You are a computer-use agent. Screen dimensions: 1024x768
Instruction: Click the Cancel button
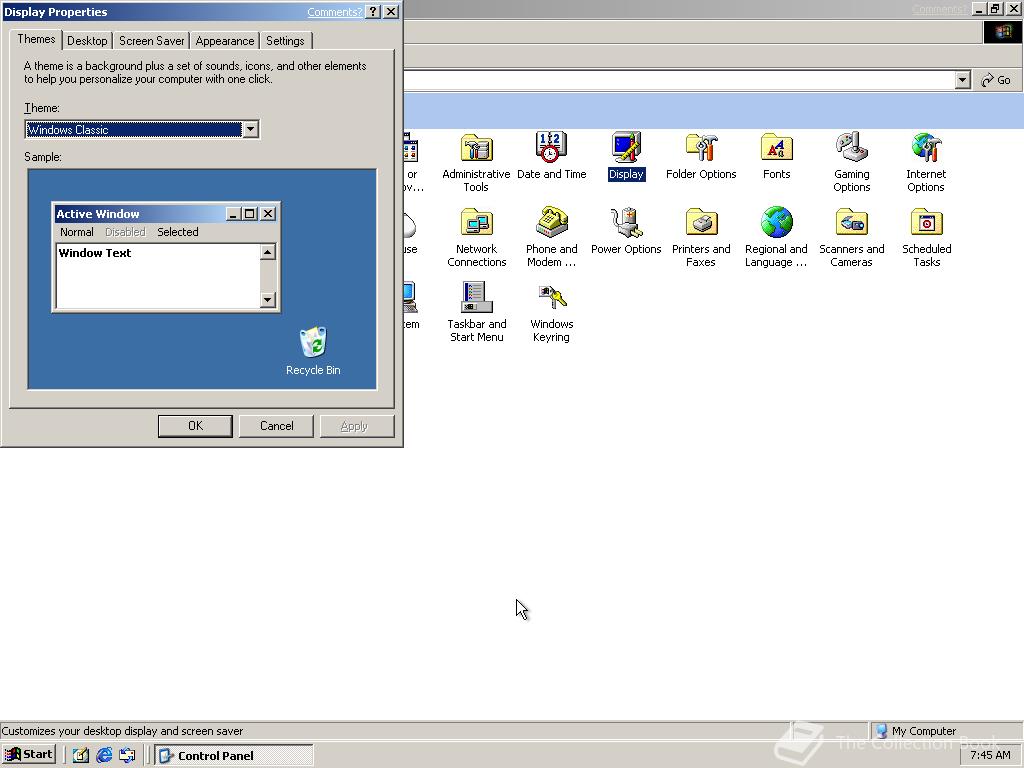click(276, 426)
